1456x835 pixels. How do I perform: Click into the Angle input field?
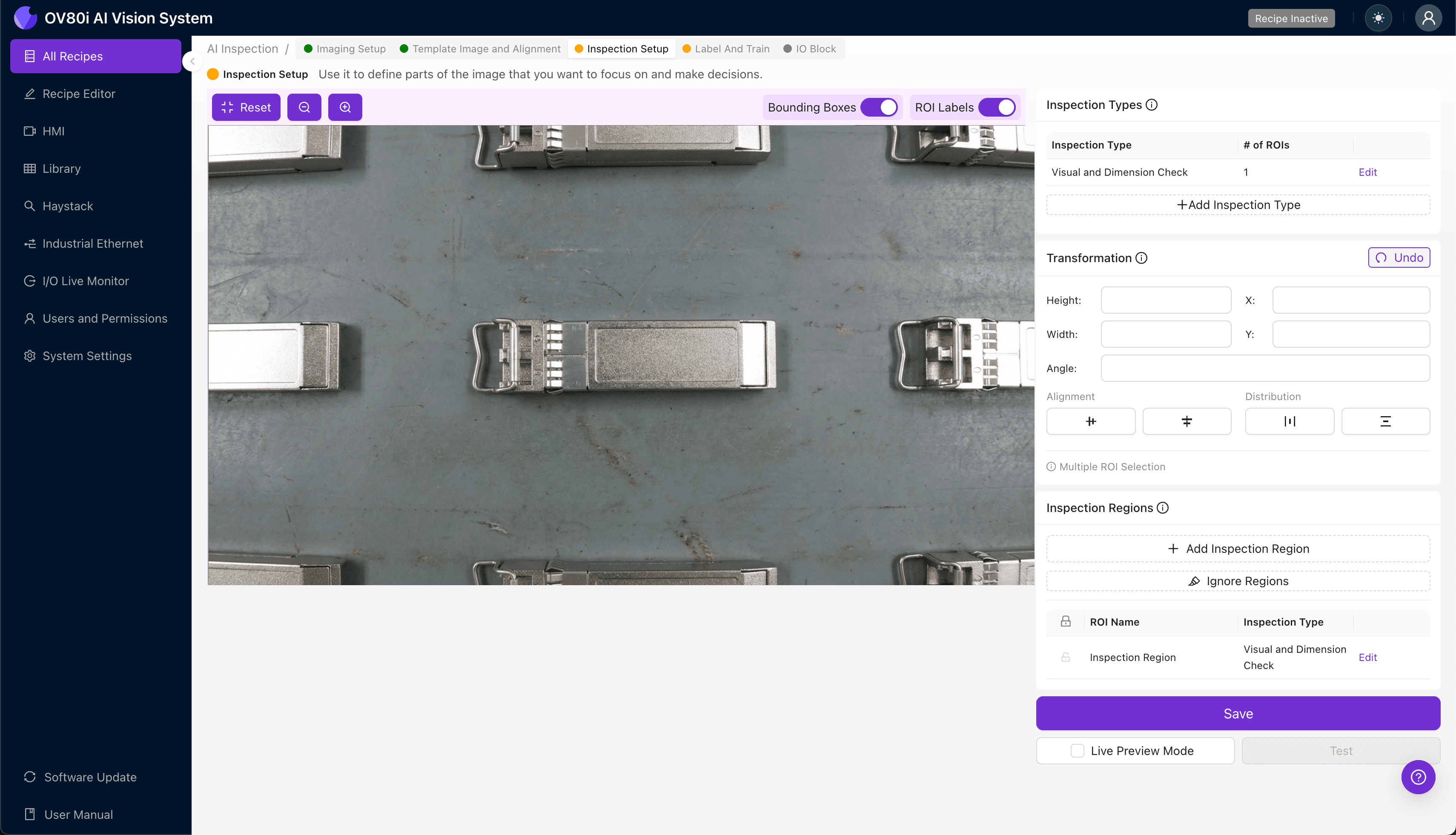(1265, 368)
